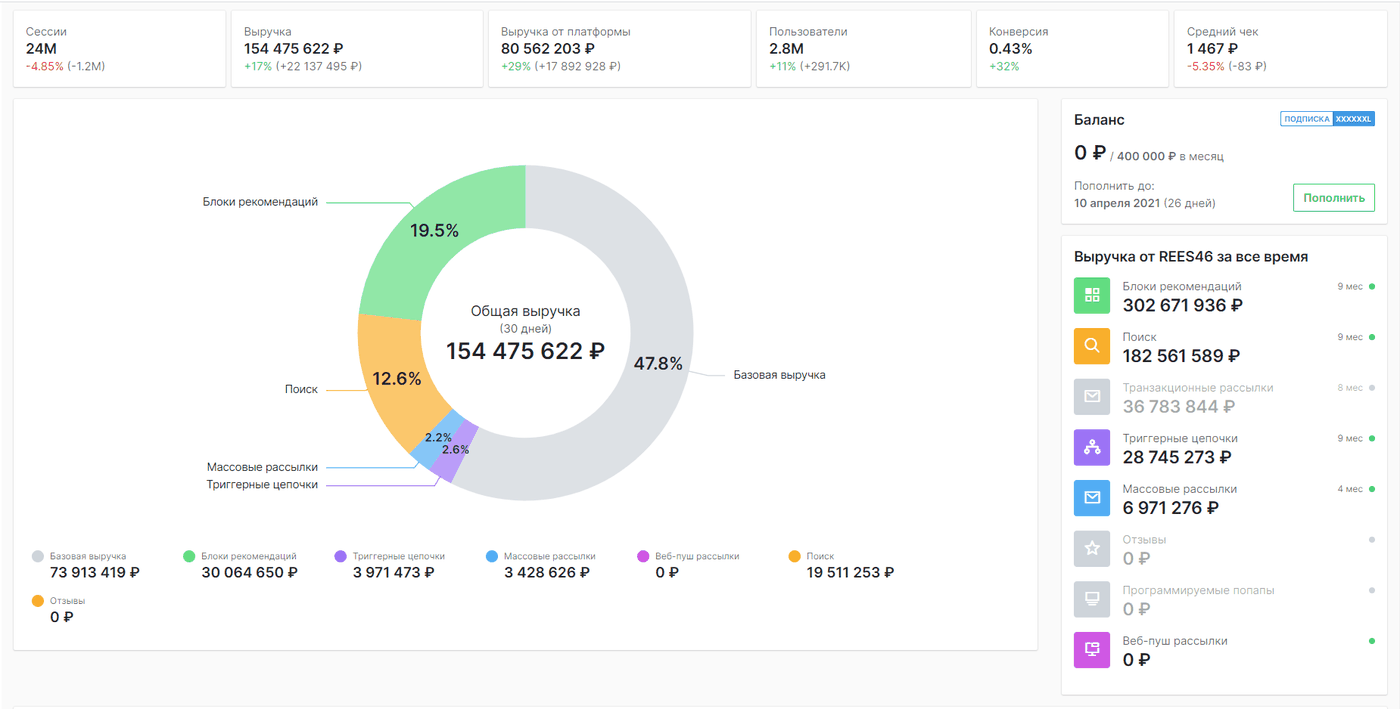The width and height of the screenshot is (1400, 709).
Task: Click the Пополнить button
Action: tap(1333, 198)
